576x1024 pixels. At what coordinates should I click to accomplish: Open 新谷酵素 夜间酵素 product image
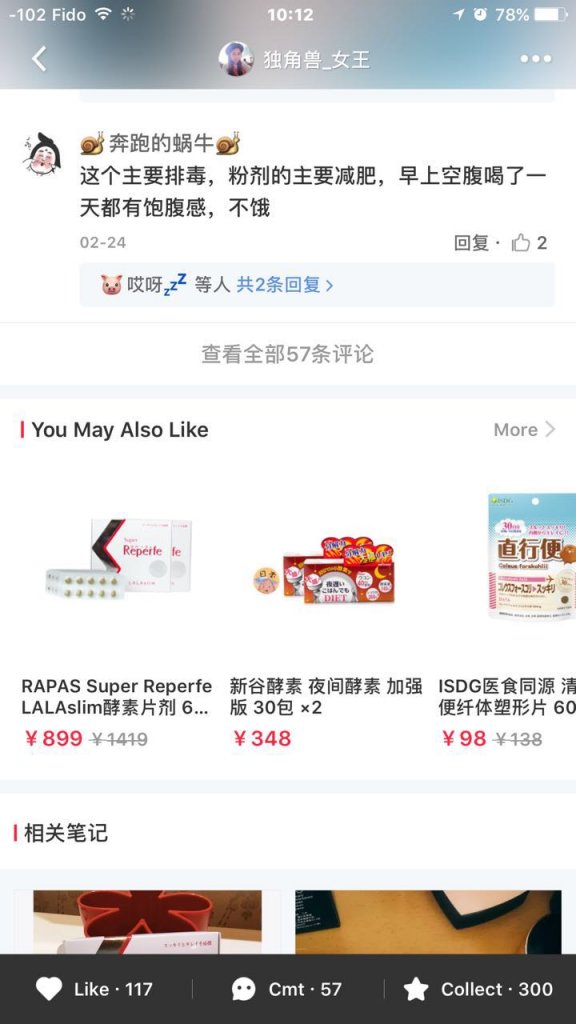pyautogui.click(x=325, y=566)
